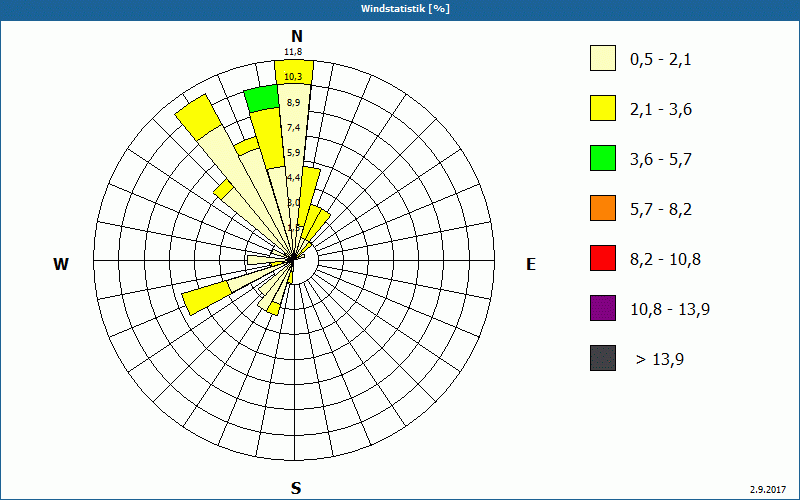Click the legend label 8,2 - 10,8

click(665, 260)
